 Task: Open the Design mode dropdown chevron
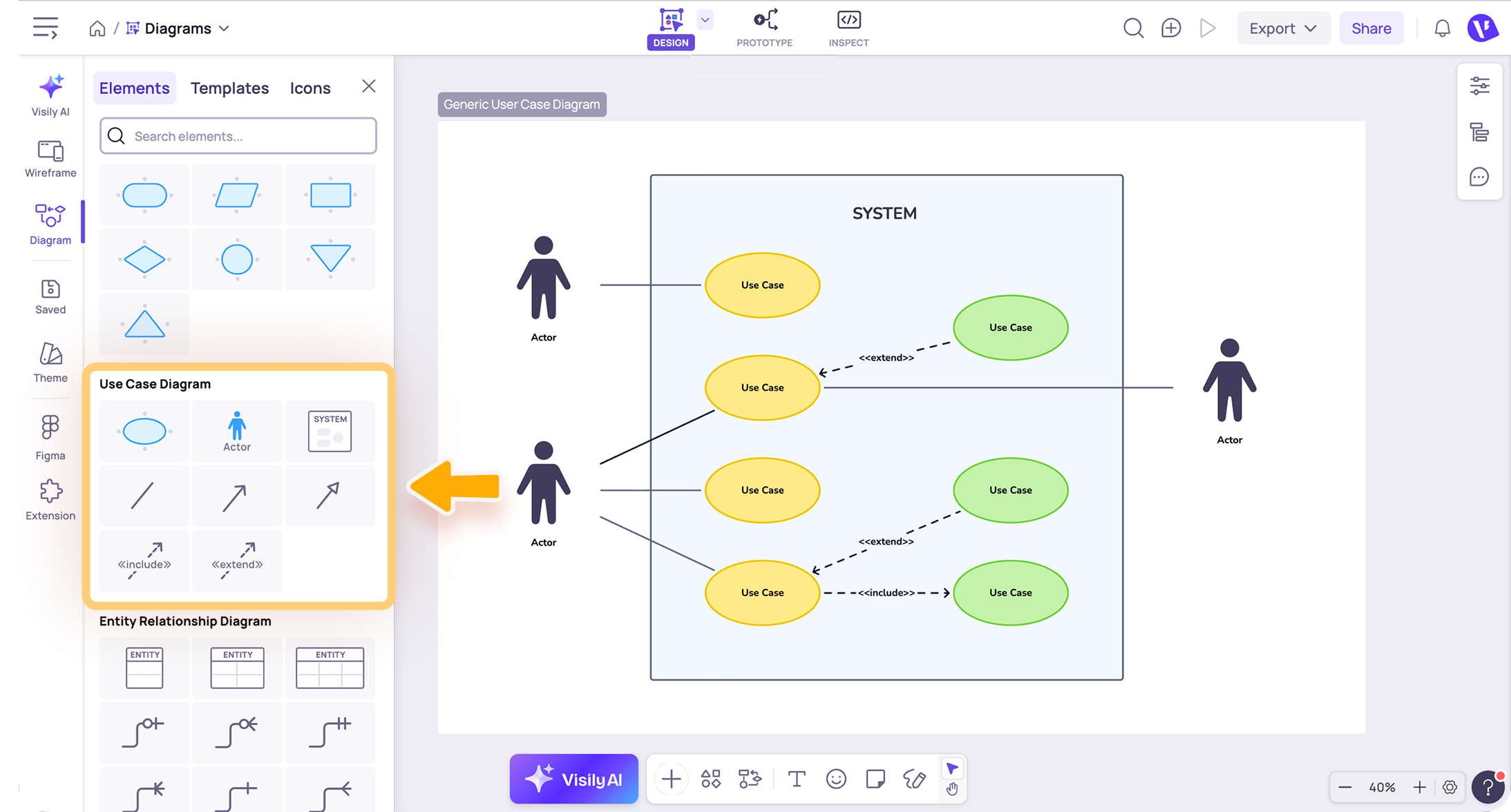[x=705, y=20]
